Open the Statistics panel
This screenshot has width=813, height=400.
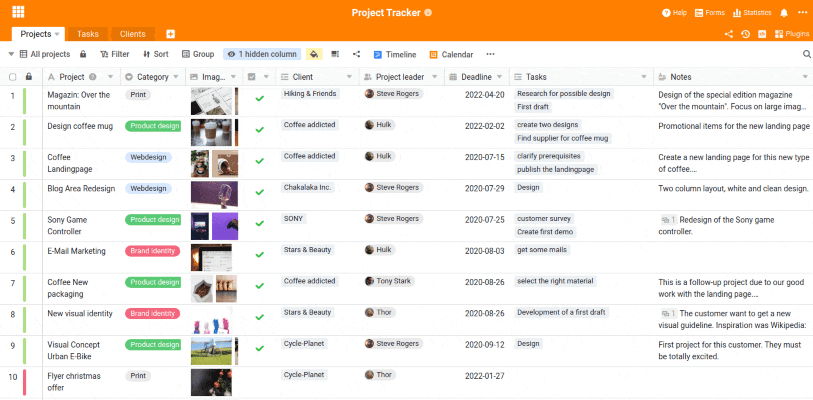click(x=752, y=13)
